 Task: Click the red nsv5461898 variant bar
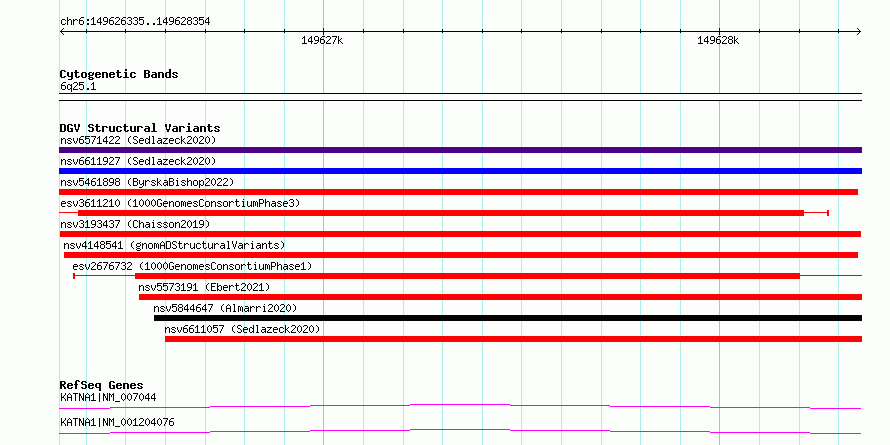point(459,192)
